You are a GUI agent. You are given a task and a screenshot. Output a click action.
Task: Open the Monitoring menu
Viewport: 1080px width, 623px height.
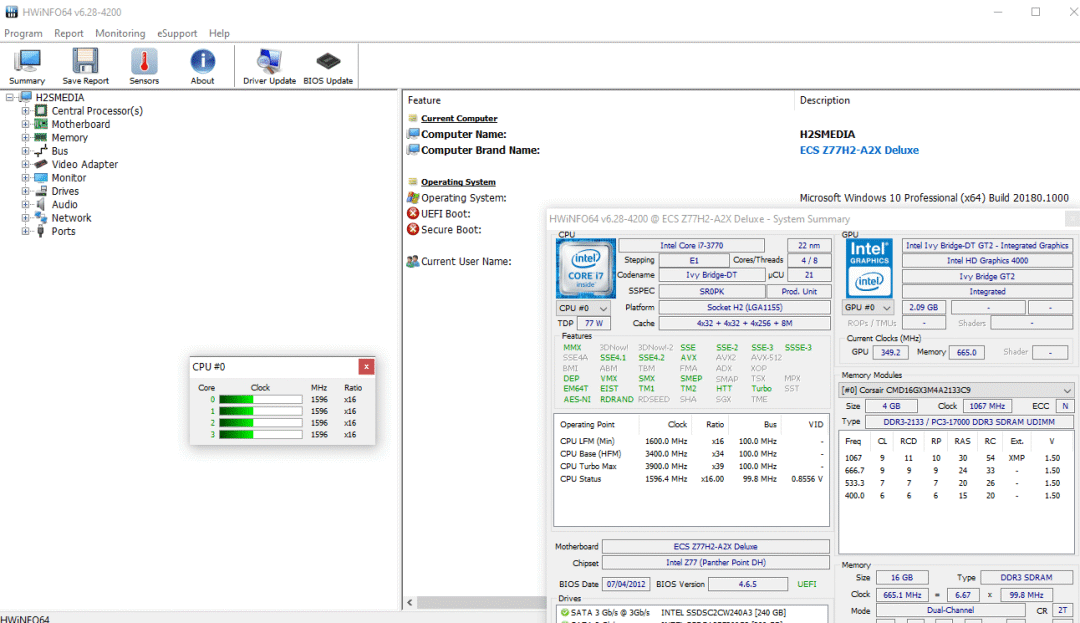tap(120, 33)
